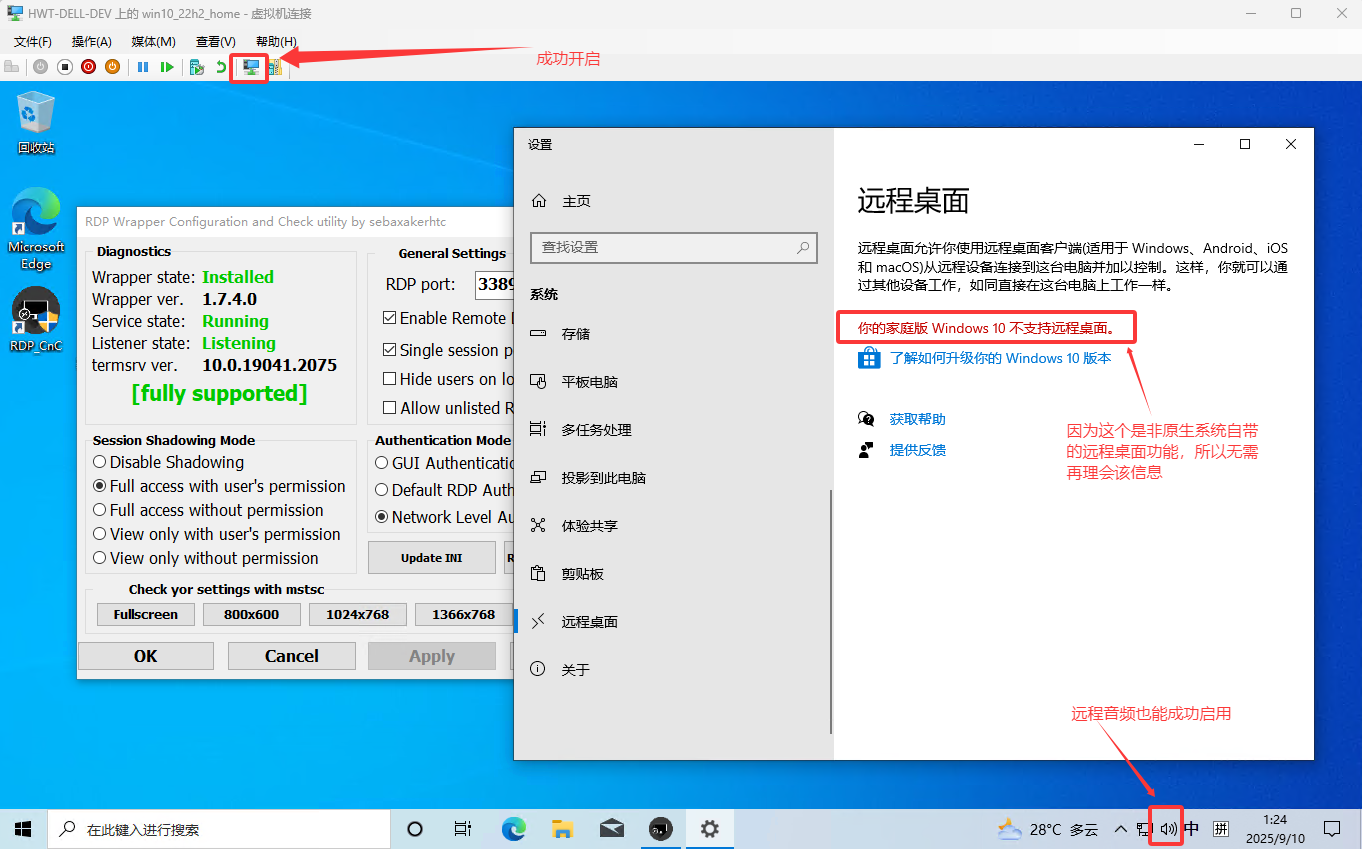Open the 媒体(M) menu
The image size is (1362, 849).
(x=153, y=41)
